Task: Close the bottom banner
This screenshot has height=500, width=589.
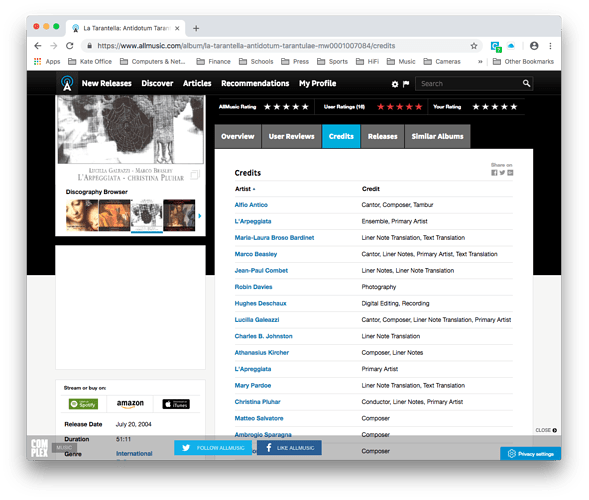Action: (546, 430)
